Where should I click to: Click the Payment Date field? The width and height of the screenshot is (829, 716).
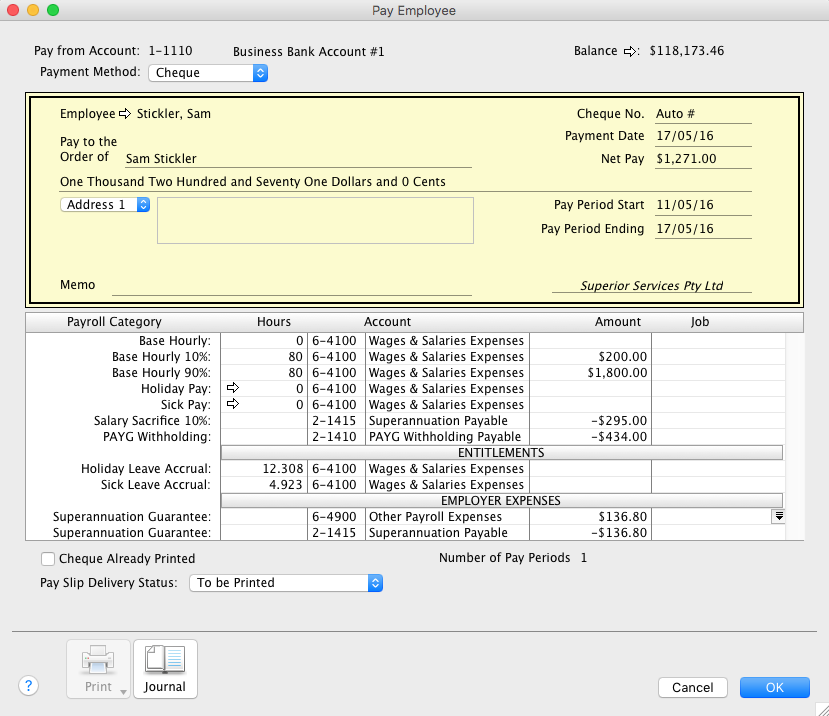click(702, 136)
